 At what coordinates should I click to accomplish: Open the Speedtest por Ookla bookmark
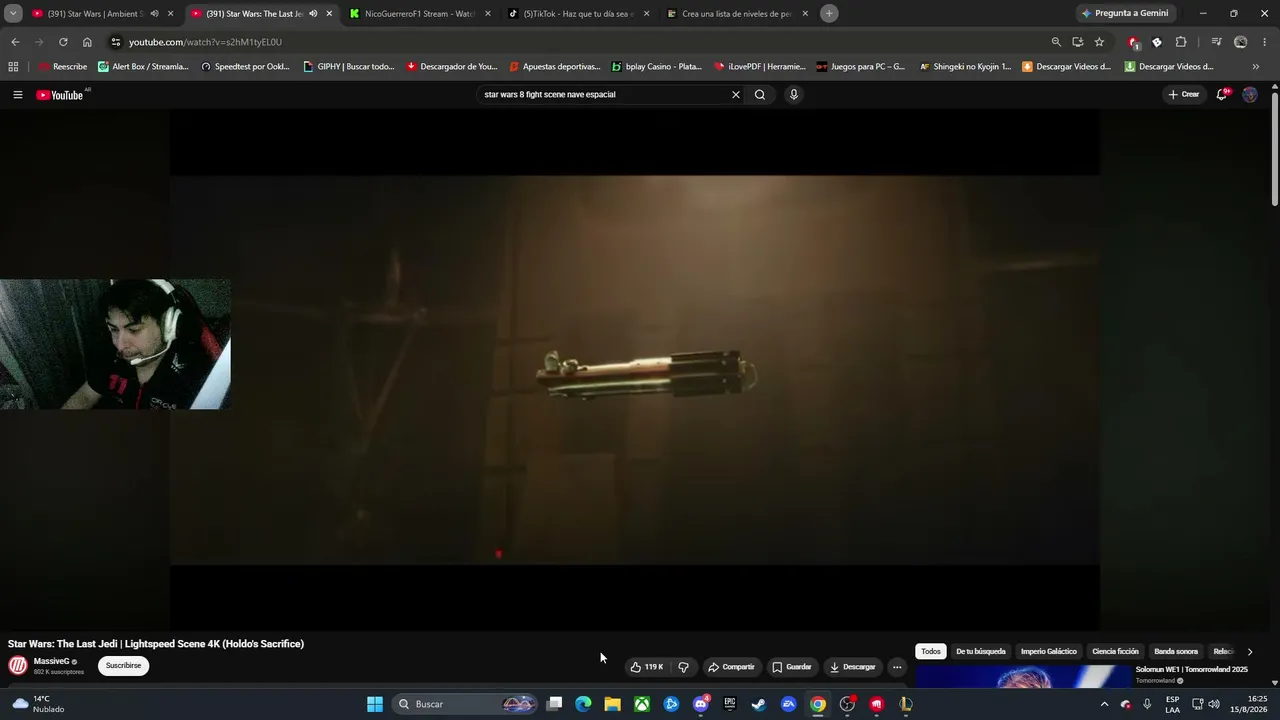click(x=245, y=67)
